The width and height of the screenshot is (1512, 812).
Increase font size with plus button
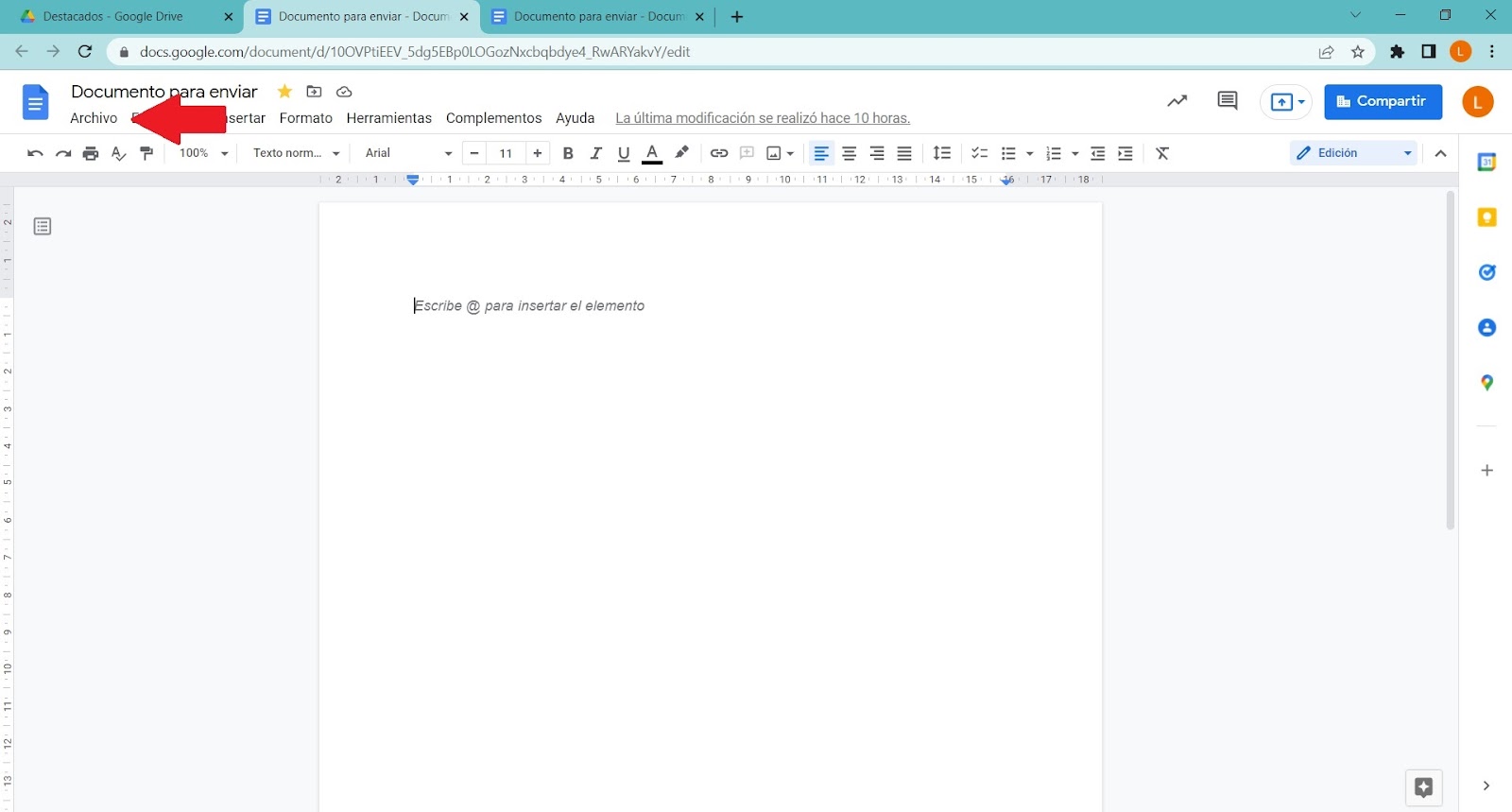pyautogui.click(x=538, y=153)
